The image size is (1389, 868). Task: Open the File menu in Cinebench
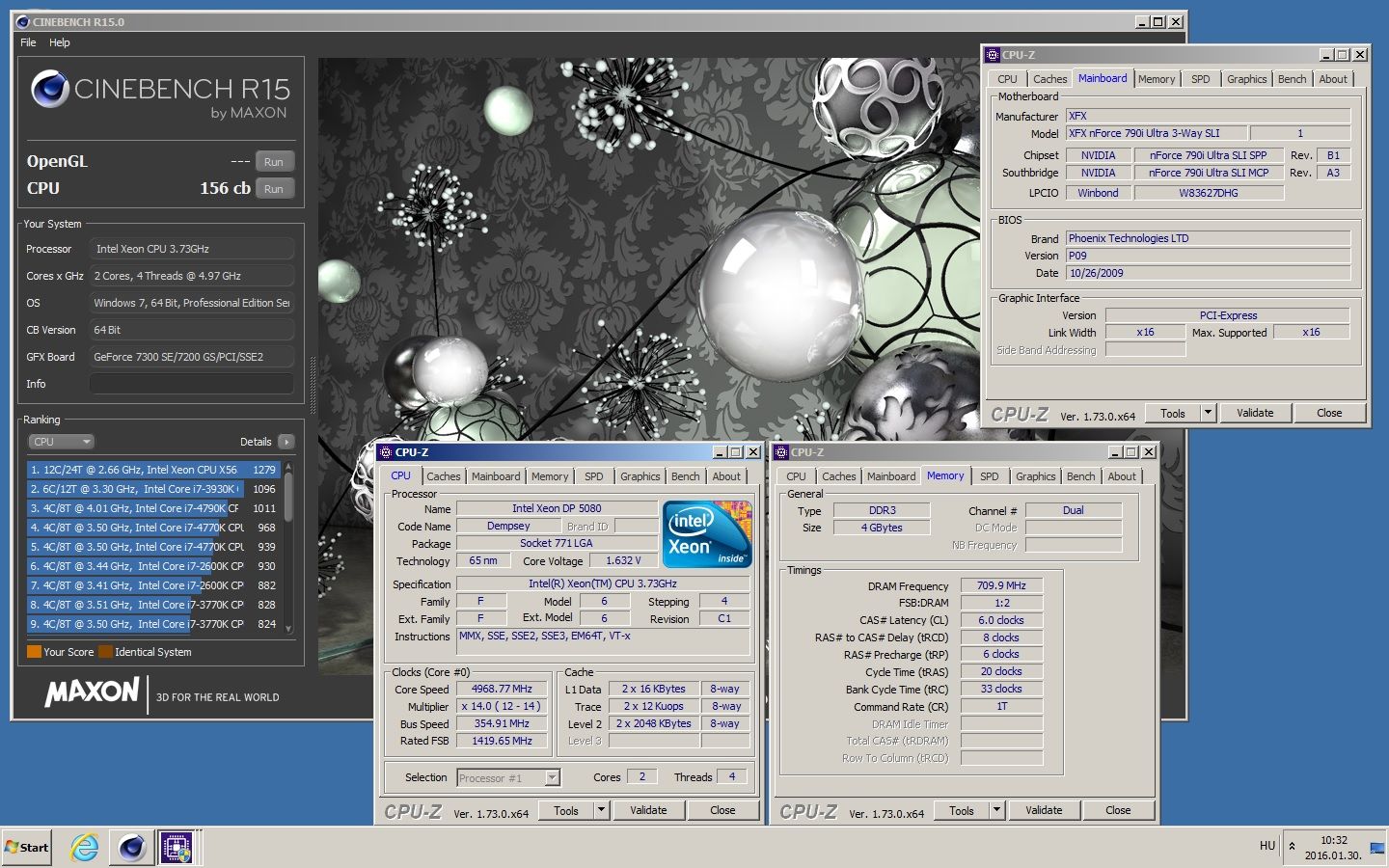[28, 42]
